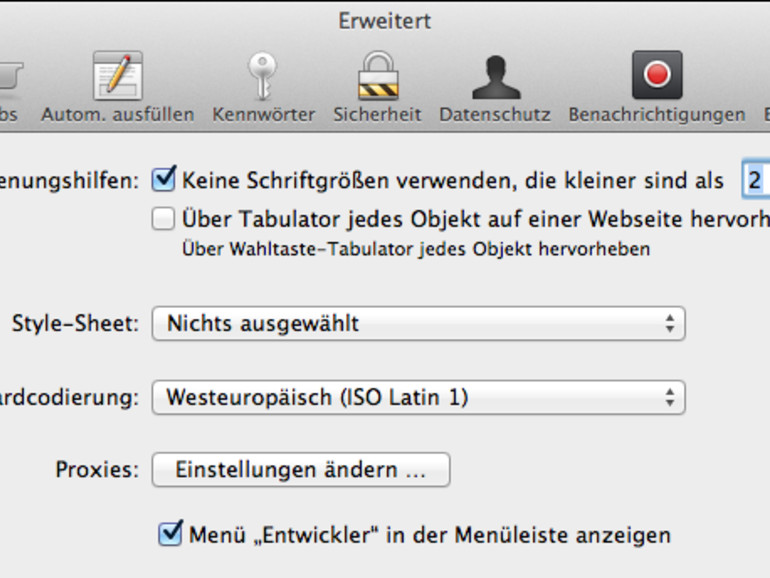Click the partially visible Tabs icon
This screenshot has width=770, height=578.
point(11,76)
